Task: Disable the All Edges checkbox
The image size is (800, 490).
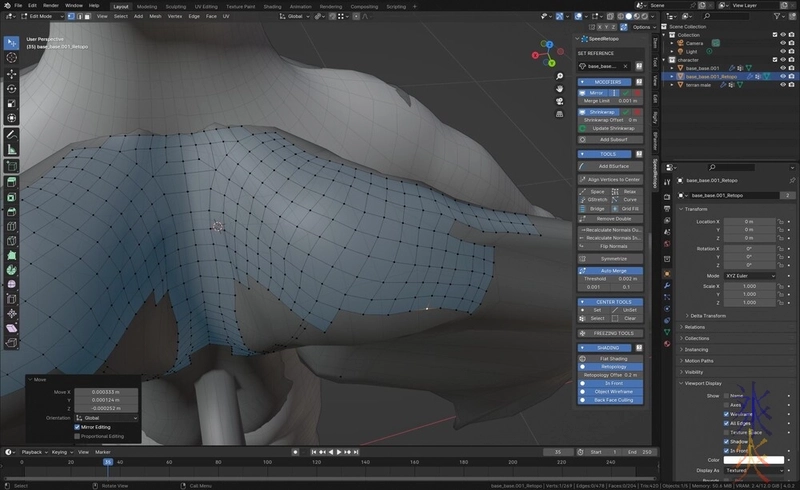Action: [x=727, y=423]
